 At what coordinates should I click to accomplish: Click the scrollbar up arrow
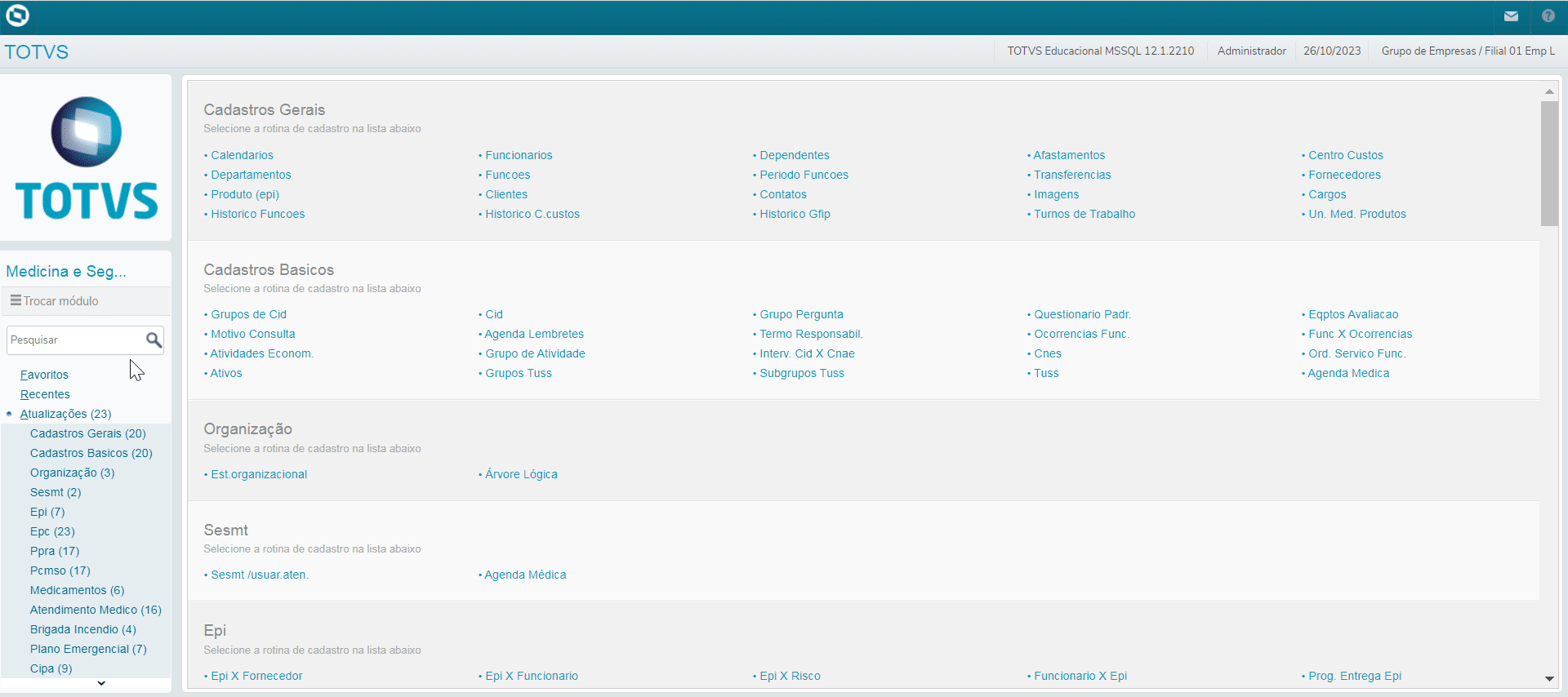[1549, 91]
